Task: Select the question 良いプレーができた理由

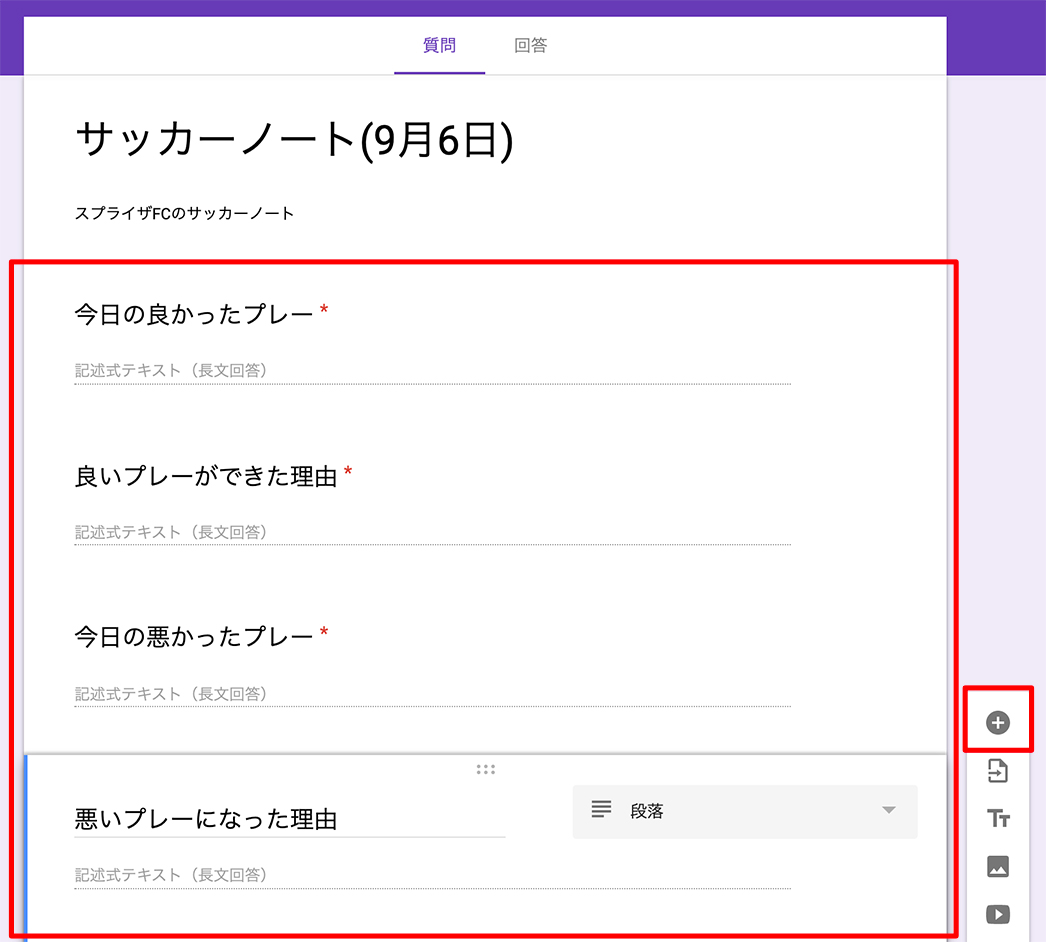Action: [206, 476]
